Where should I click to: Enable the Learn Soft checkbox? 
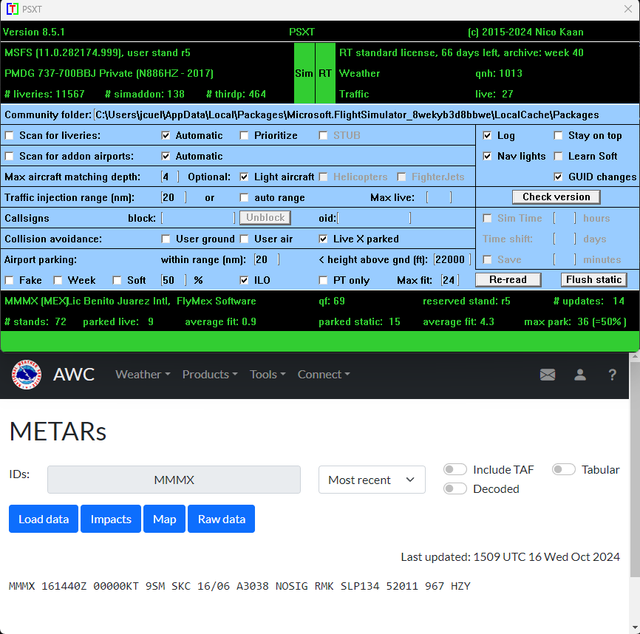pos(558,156)
